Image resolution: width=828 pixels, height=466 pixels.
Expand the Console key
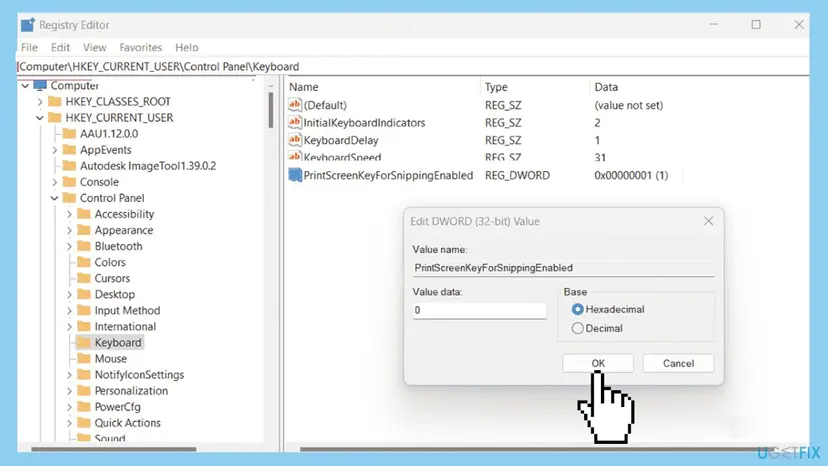tap(54, 182)
